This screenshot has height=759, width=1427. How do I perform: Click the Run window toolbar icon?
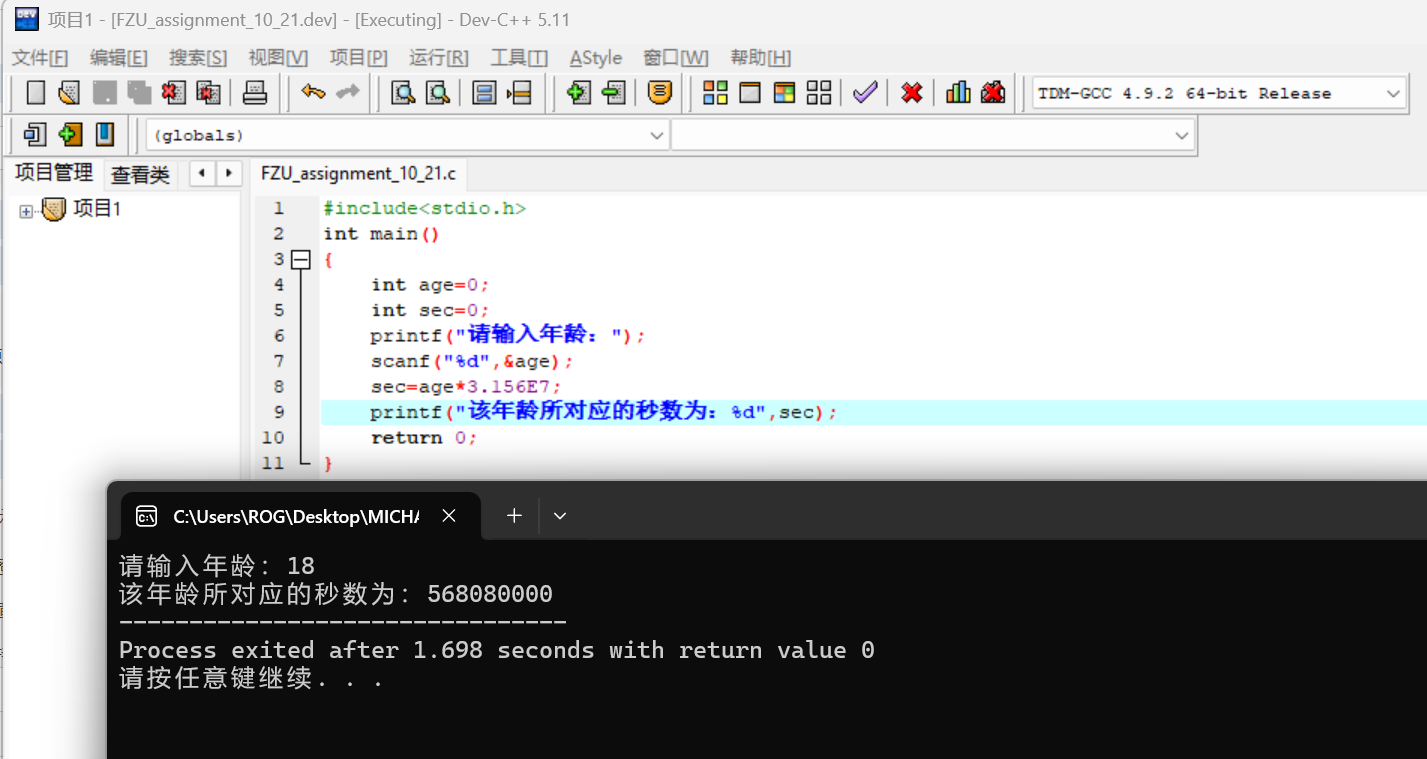click(750, 93)
